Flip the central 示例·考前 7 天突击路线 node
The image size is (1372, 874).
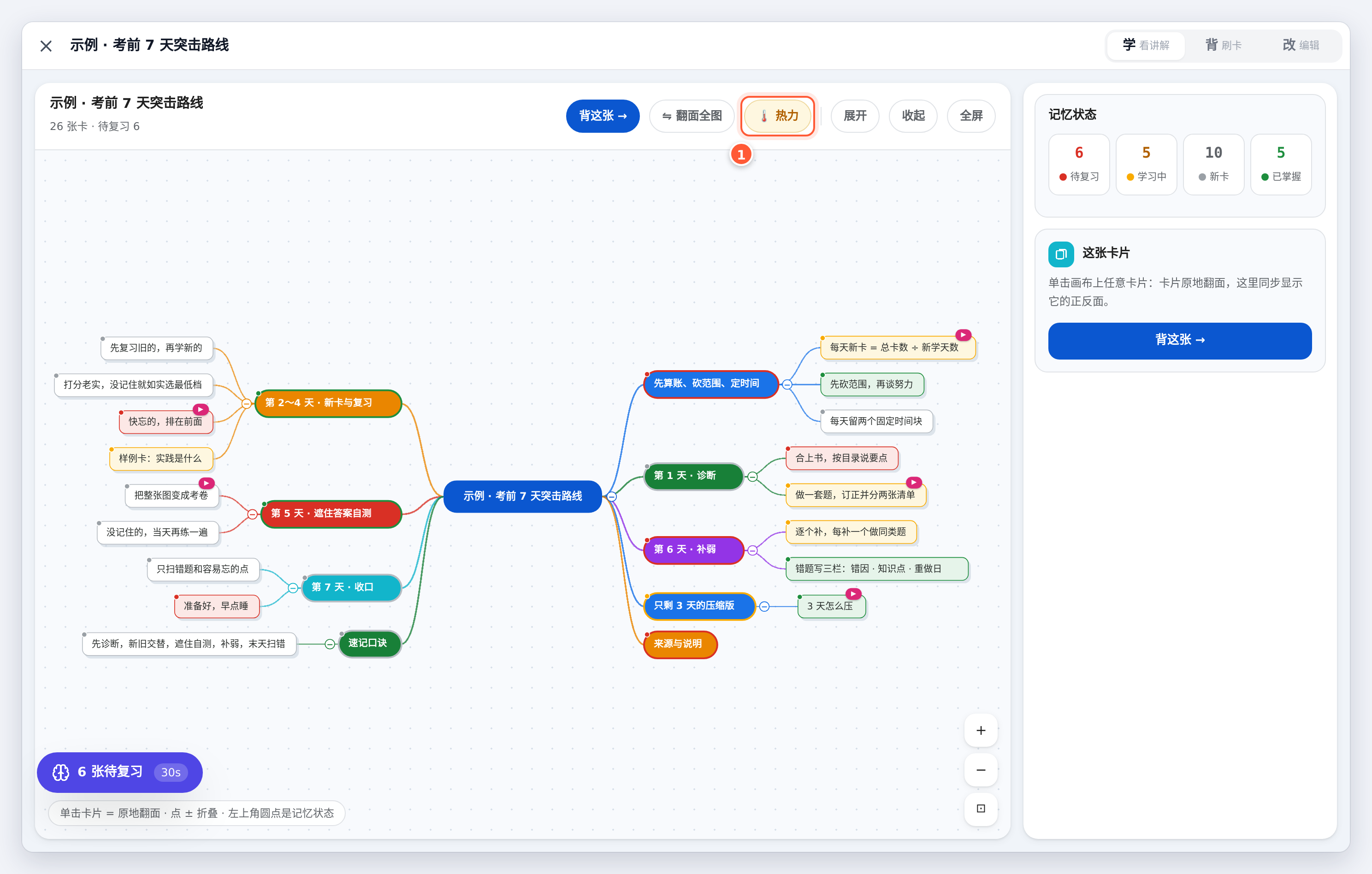tap(522, 496)
